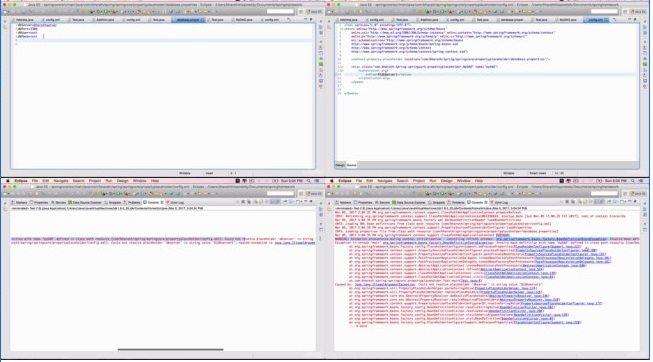The image size is (653, 362).
Task: Toggle Scroll Lock in the short-error console toolbar
Action: coord(261,202)
